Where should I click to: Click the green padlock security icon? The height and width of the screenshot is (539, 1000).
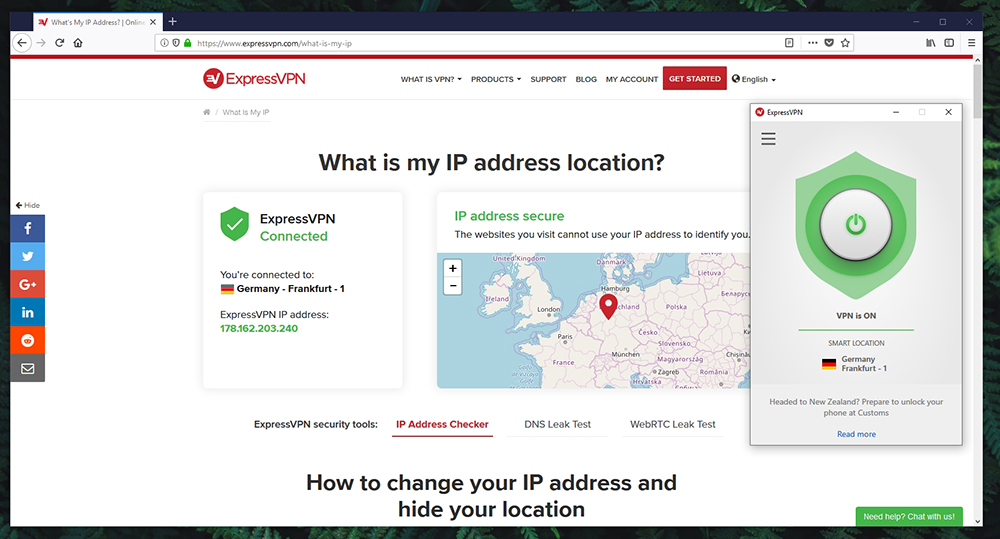click(x=188, y=43)
